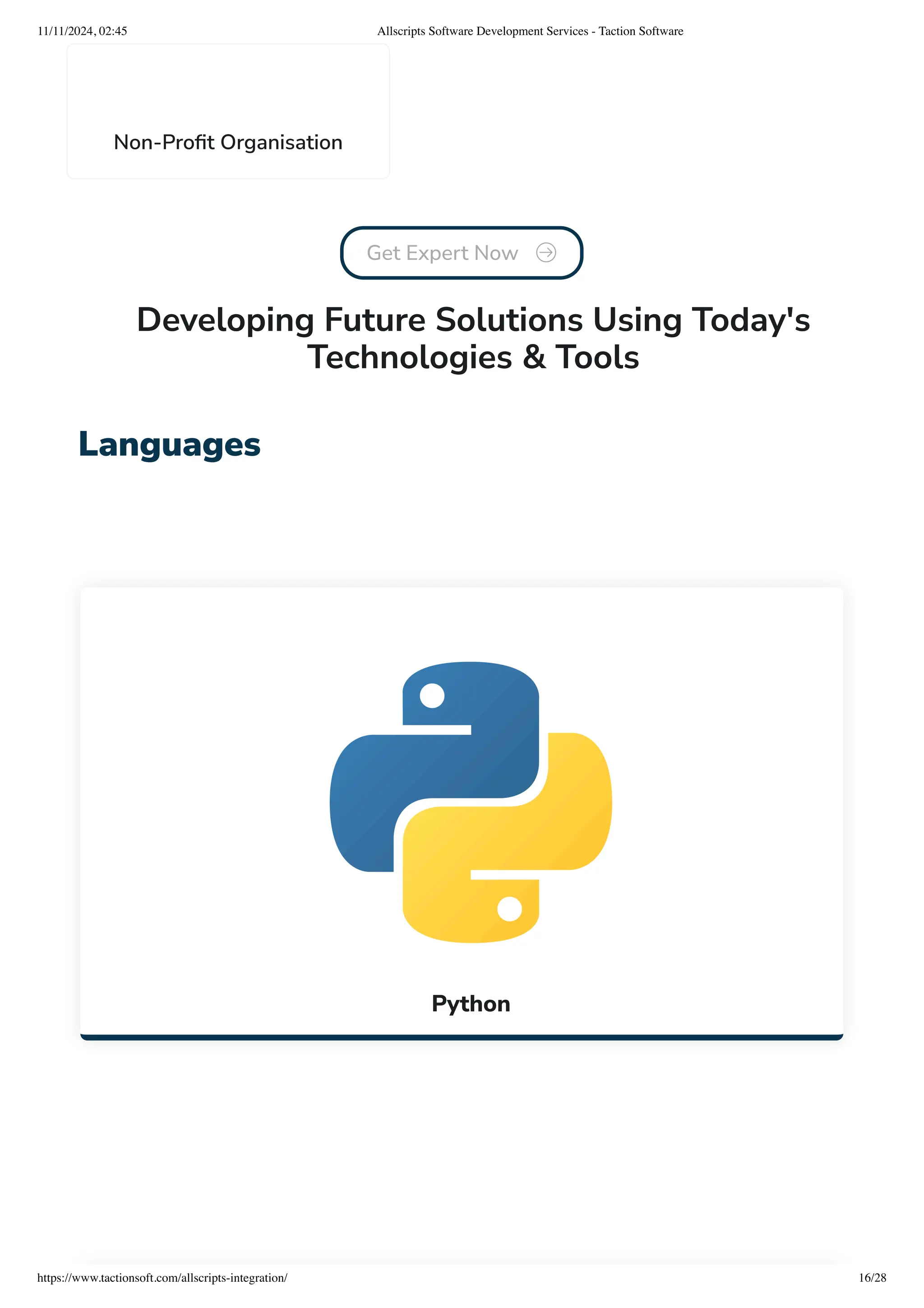This screenshot has width=924, height=1308.
Task: Click the page number 16/28
Action: click(872, 1278)
